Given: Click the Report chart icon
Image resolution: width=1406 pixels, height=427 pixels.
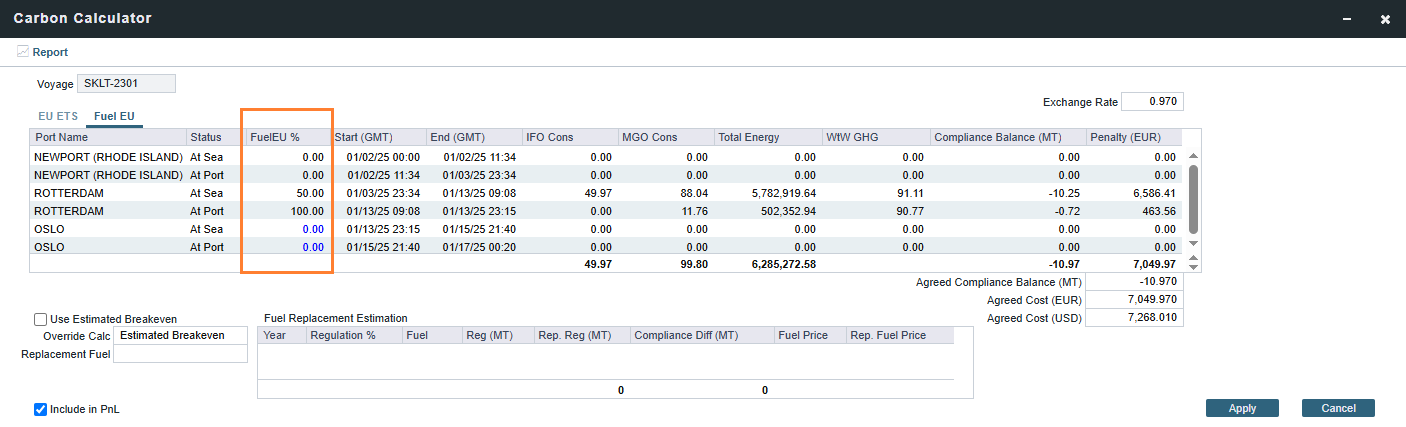Looking at the screenshot, I should [x=23, y=52].
